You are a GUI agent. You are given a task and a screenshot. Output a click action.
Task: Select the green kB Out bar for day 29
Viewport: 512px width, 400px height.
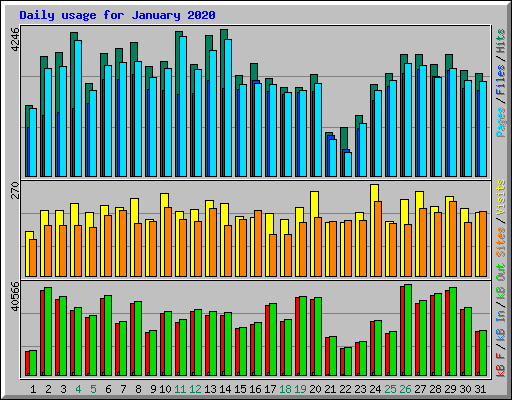pos(453,331)
